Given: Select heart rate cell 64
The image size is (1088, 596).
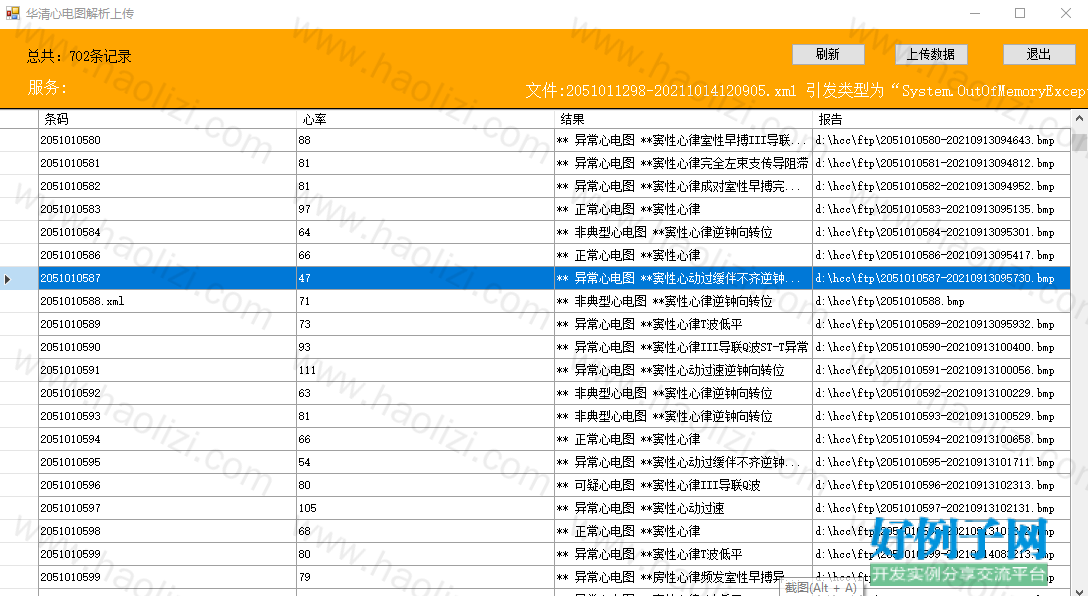Looking at the screenshot, I should click(x=425, y=232).
